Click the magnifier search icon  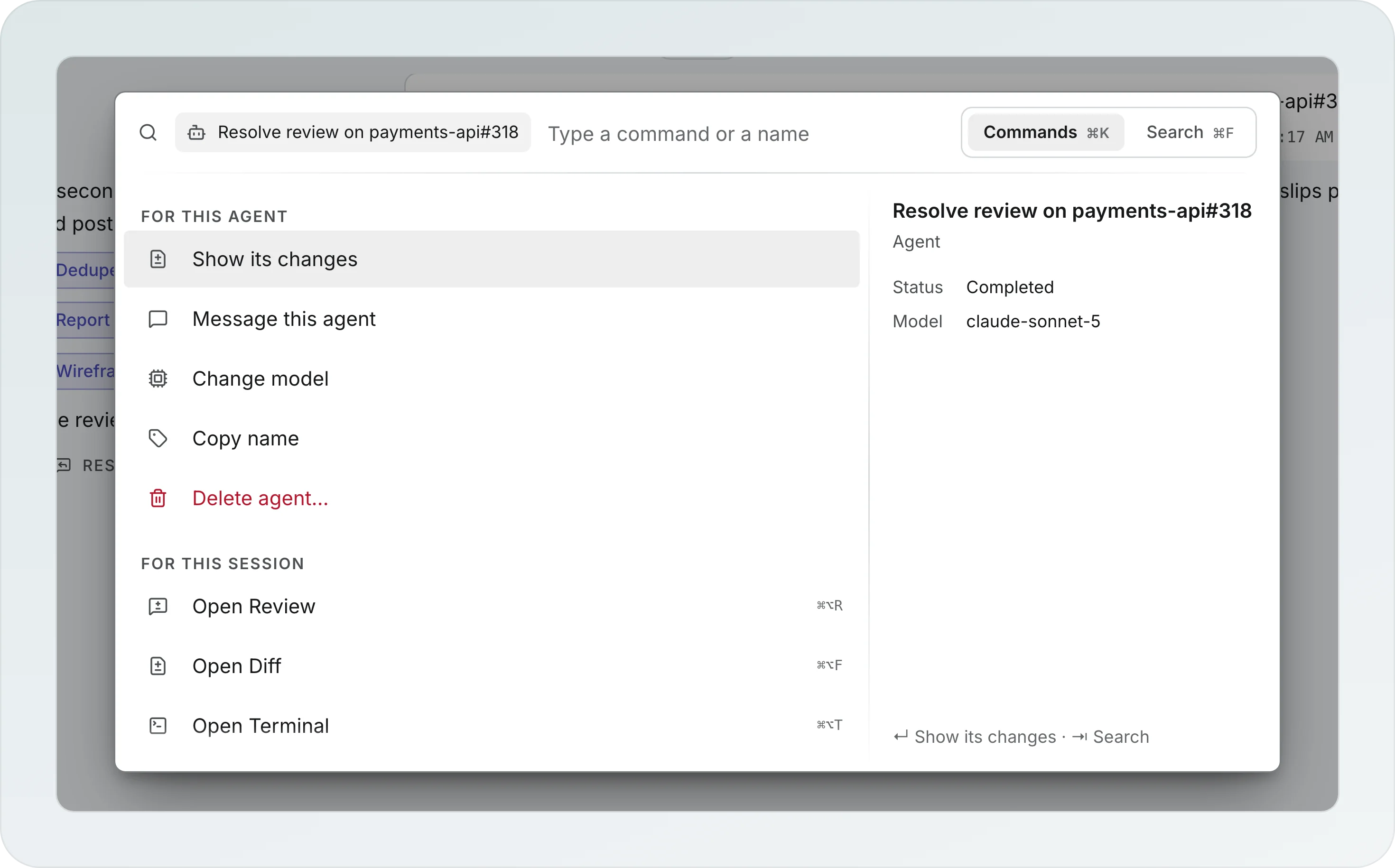coord(148,133)
